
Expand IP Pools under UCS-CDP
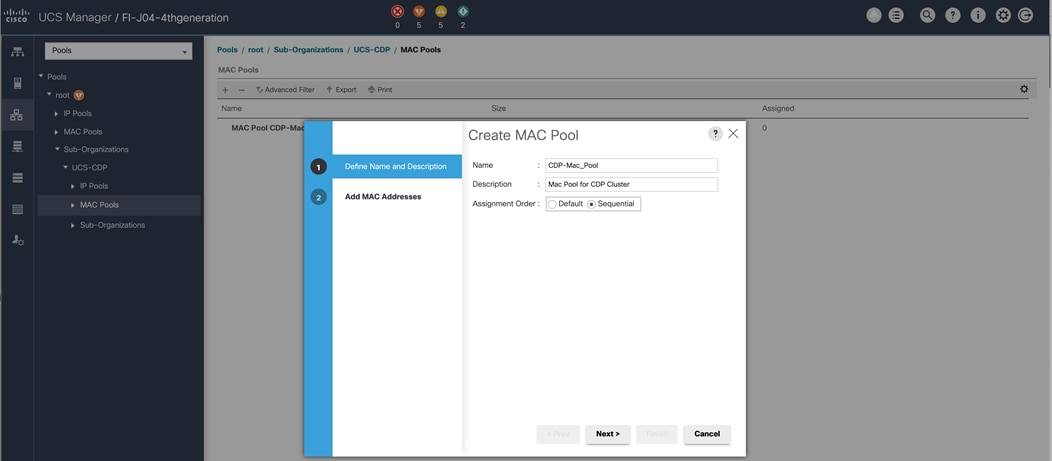click(73, 186)
